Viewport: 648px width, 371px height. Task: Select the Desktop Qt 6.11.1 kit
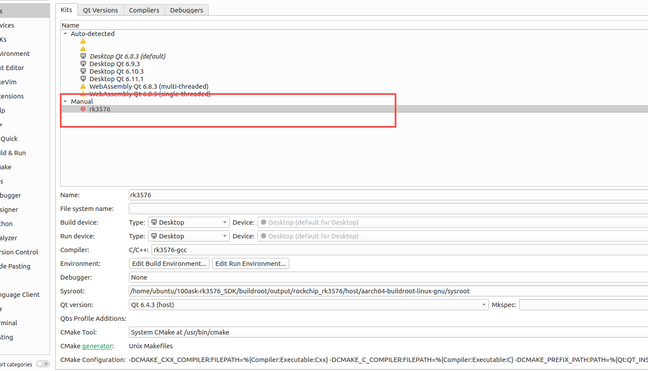117,79
